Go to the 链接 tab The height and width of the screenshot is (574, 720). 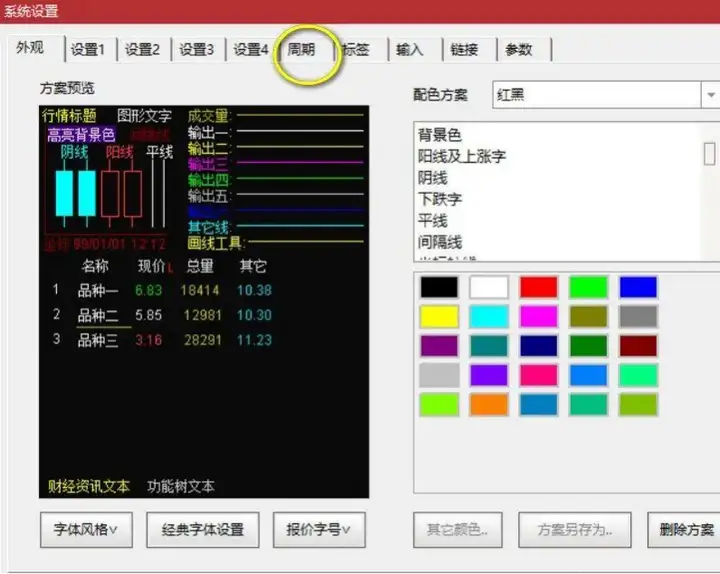click(x=464, y=49)
